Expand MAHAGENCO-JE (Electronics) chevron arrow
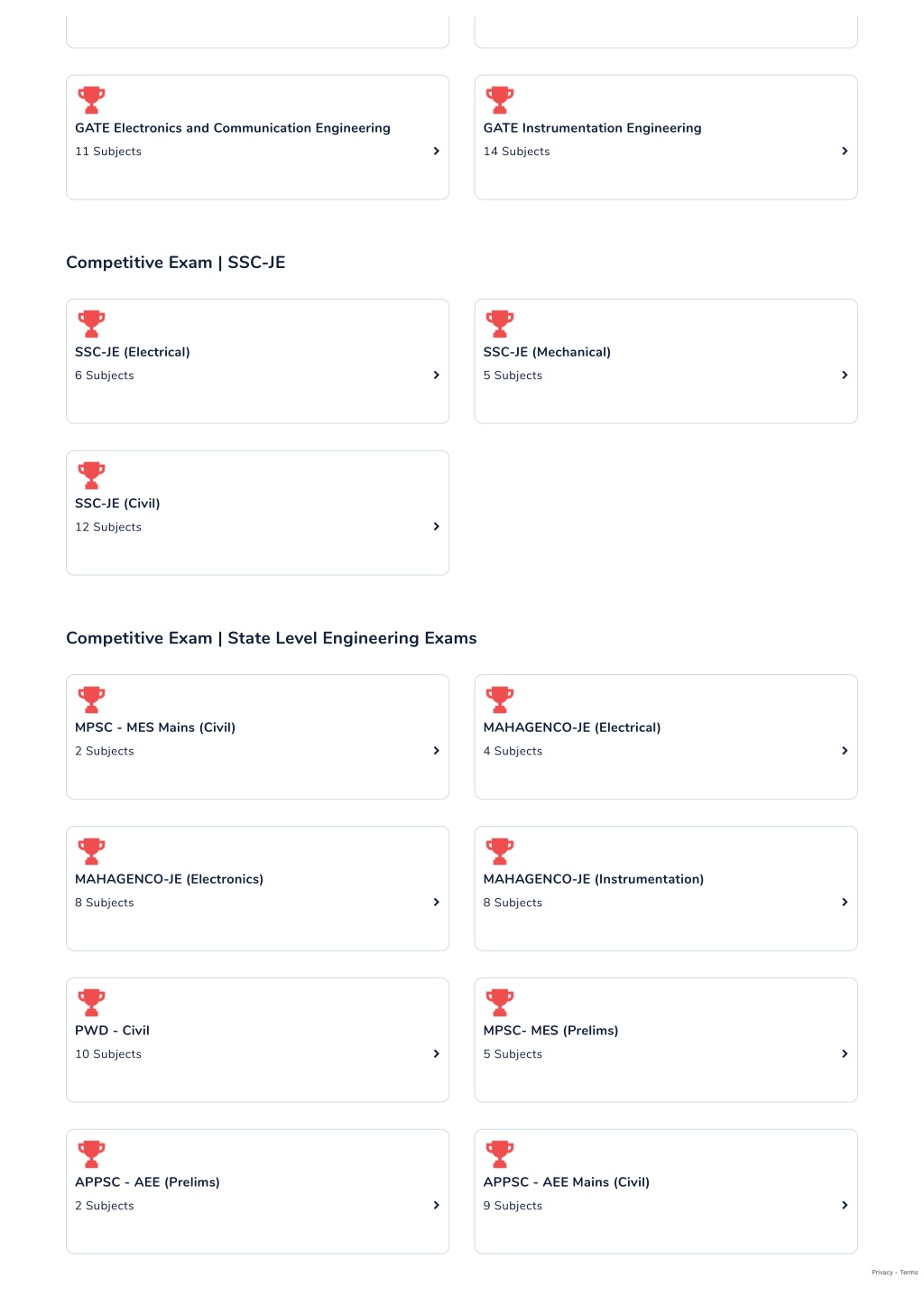 coord(437,902)
